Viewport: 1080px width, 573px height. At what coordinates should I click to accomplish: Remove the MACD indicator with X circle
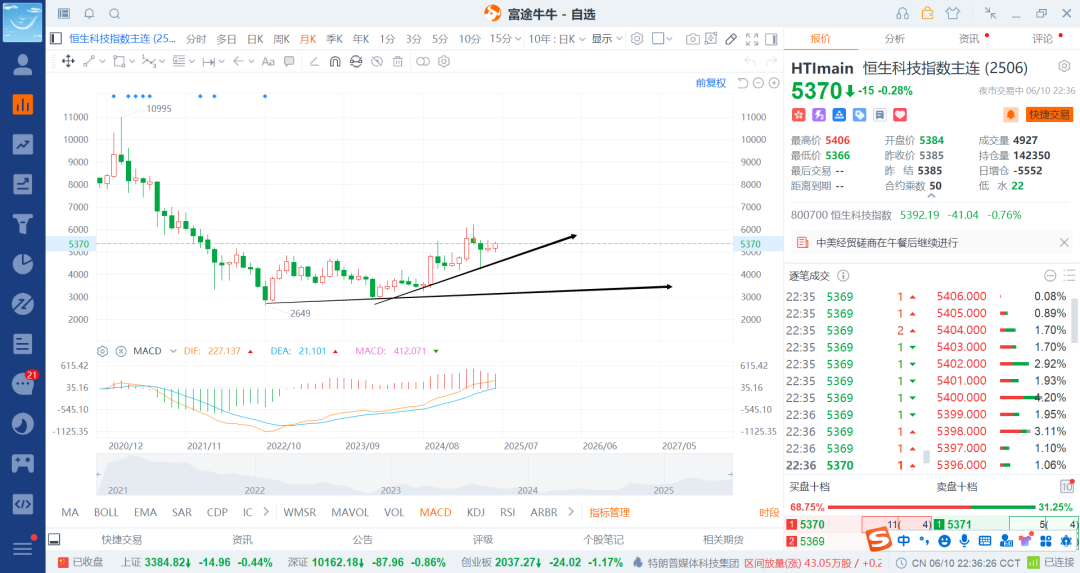pos(121,351)
